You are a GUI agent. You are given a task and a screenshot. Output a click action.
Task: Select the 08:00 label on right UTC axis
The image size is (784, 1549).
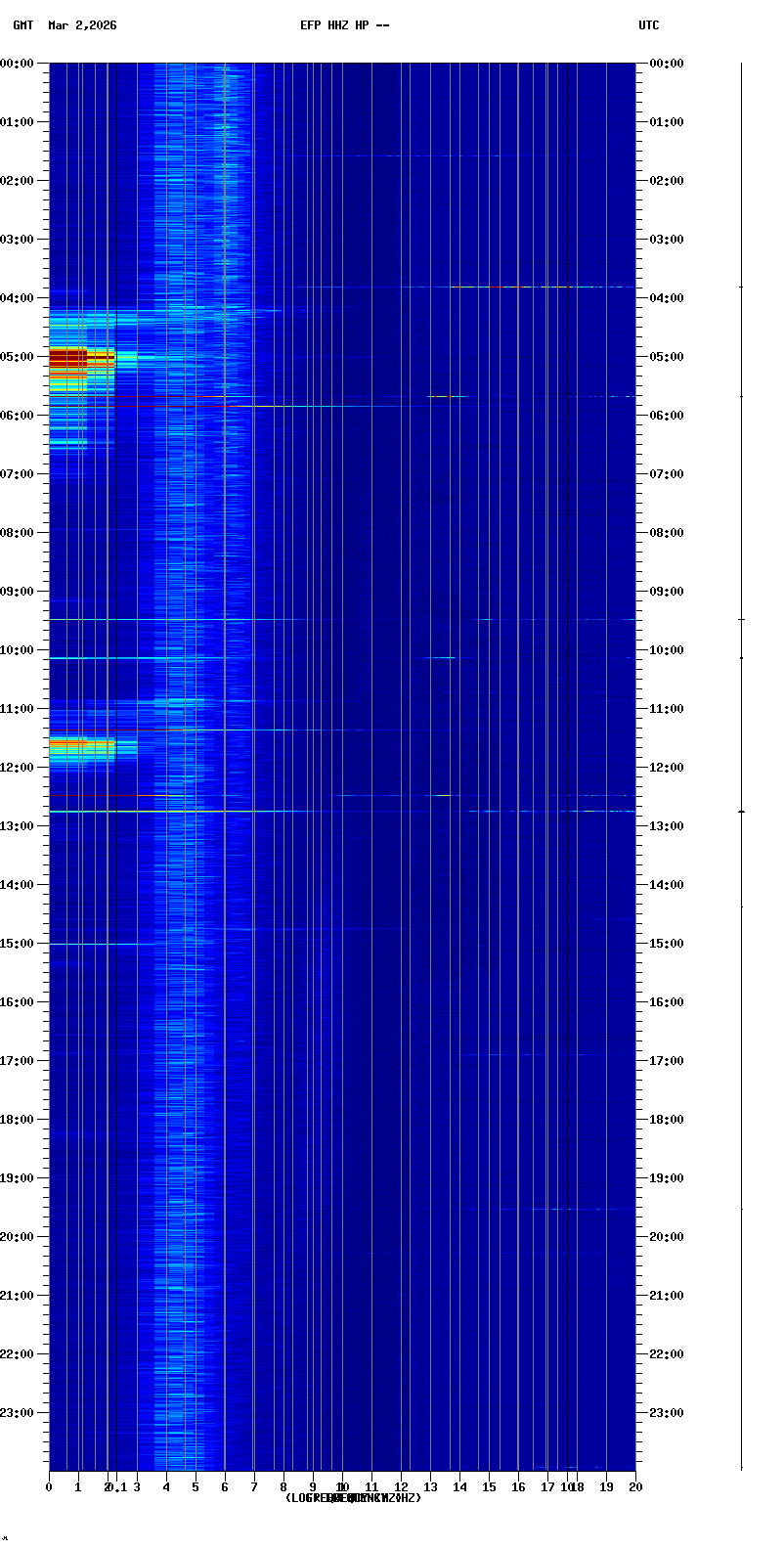[x=667, y=533]
